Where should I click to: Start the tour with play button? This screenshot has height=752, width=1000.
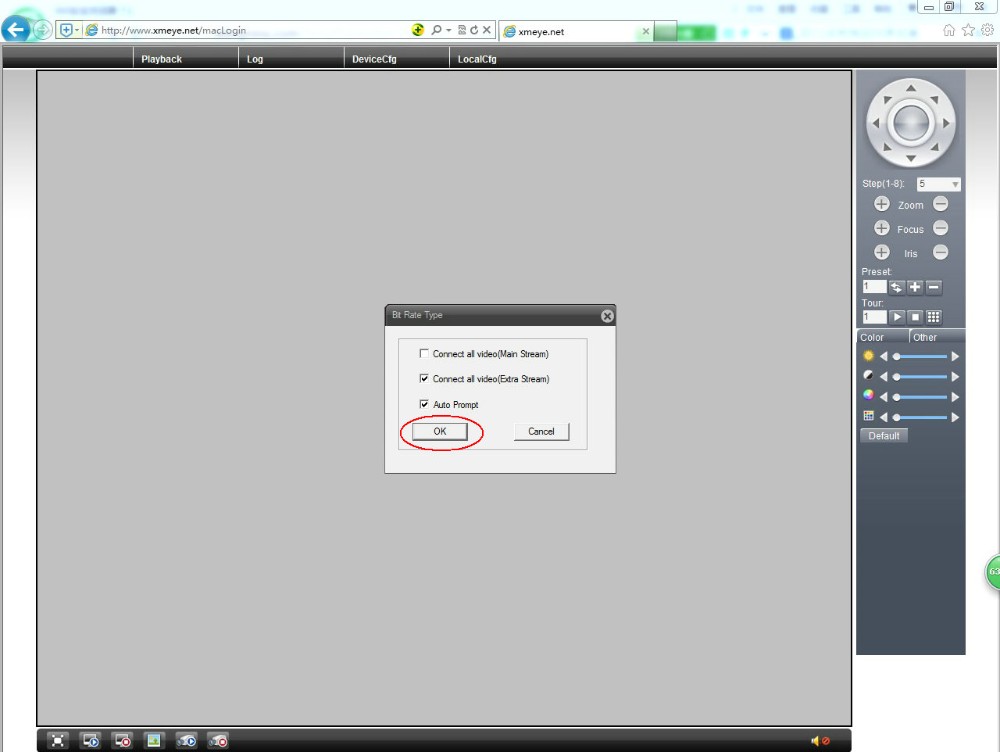pyautogui.click(x=897, y=317)
